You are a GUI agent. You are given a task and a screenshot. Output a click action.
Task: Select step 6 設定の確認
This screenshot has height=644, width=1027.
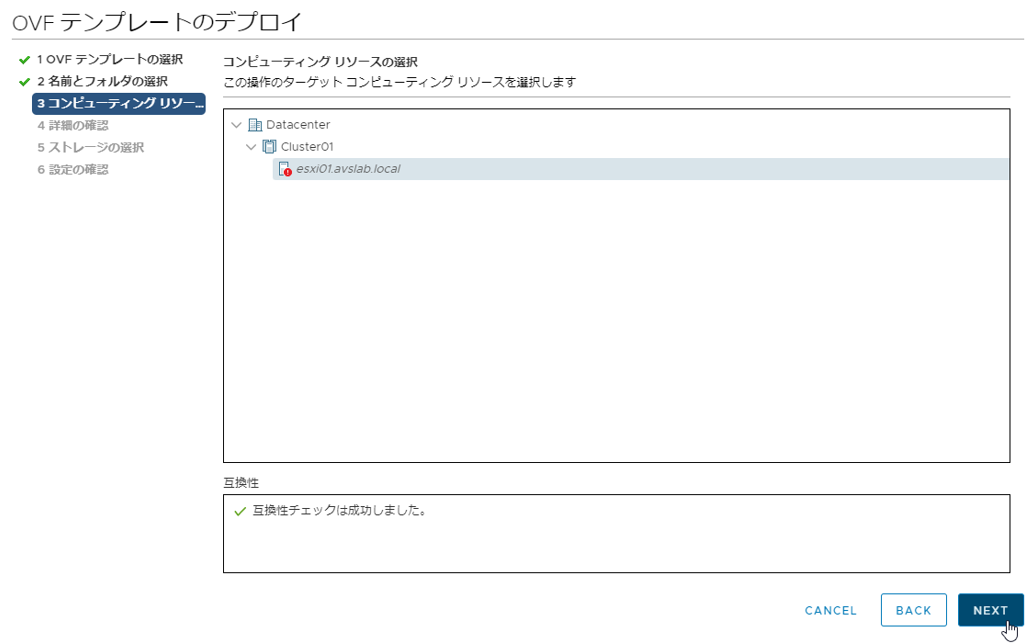tap(73, 170)
